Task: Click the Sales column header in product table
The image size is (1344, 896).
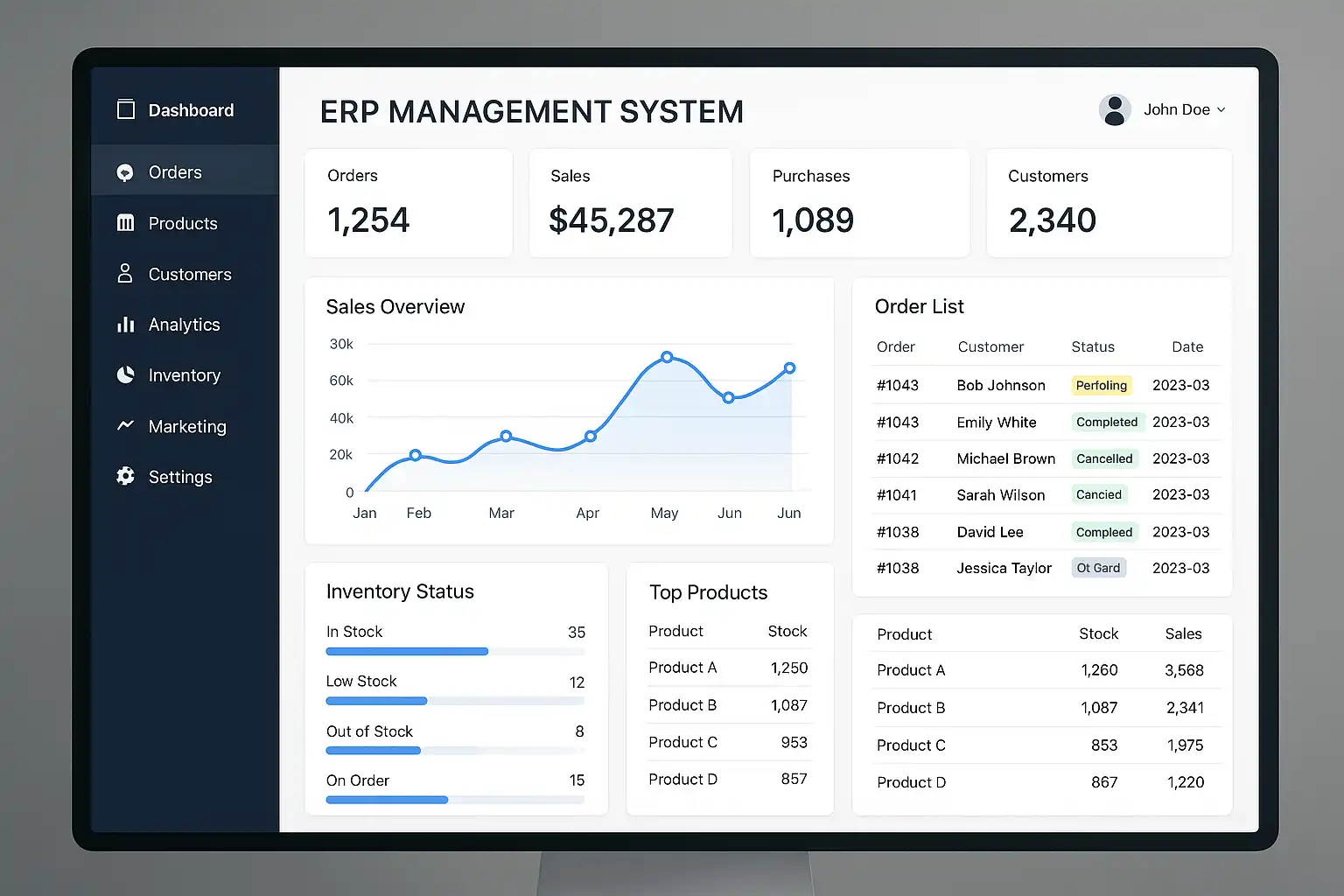Action: click(x=1183, y=633)
